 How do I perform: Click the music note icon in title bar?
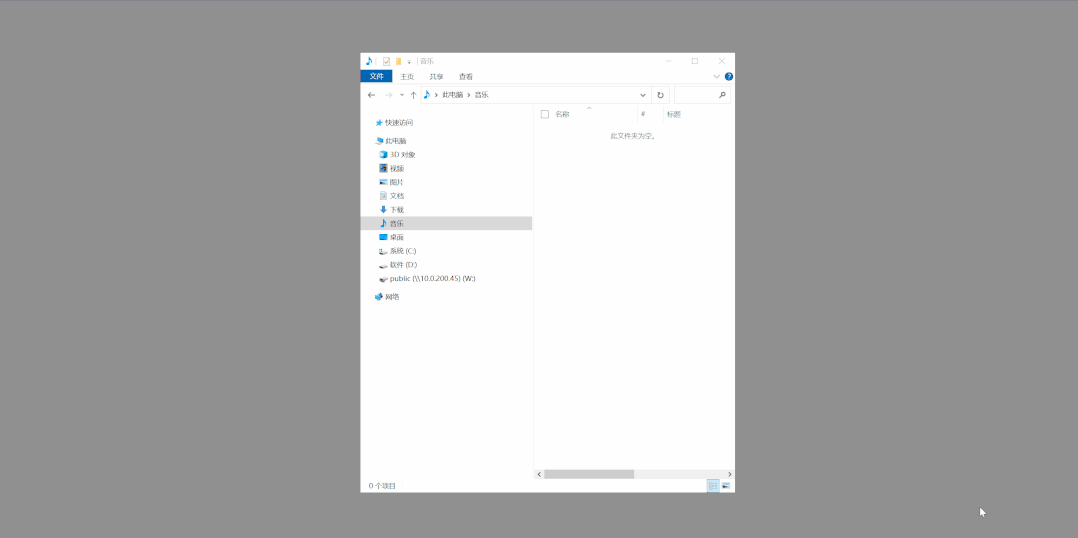point(368,61)
